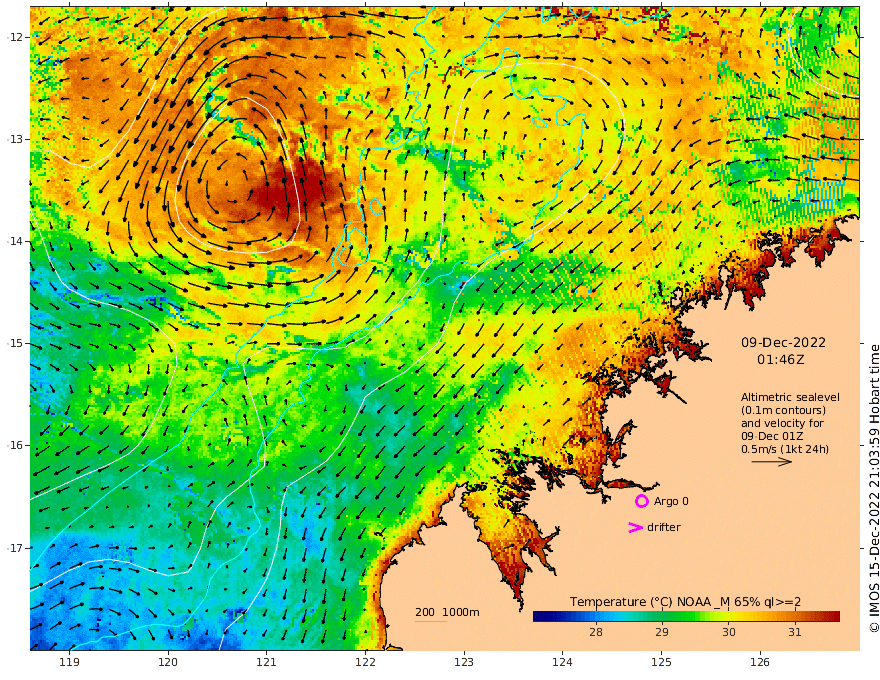The height and width of the screenshot is (680, 880).
Task: Click latitude axis label -14
Action: pos(14,241)
